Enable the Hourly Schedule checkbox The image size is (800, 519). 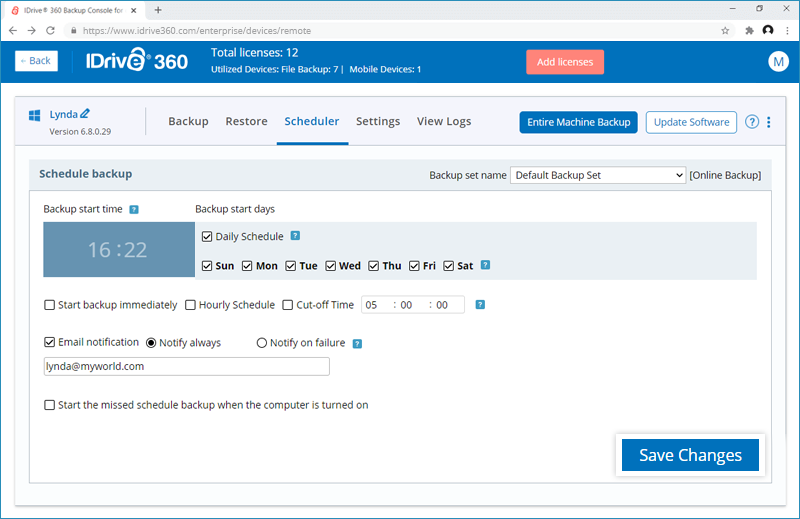tap(190, 305)
